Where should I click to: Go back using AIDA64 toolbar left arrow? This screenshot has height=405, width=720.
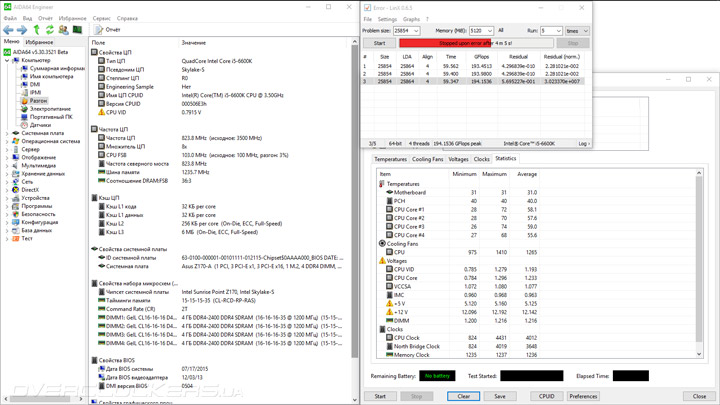[8, 30]
